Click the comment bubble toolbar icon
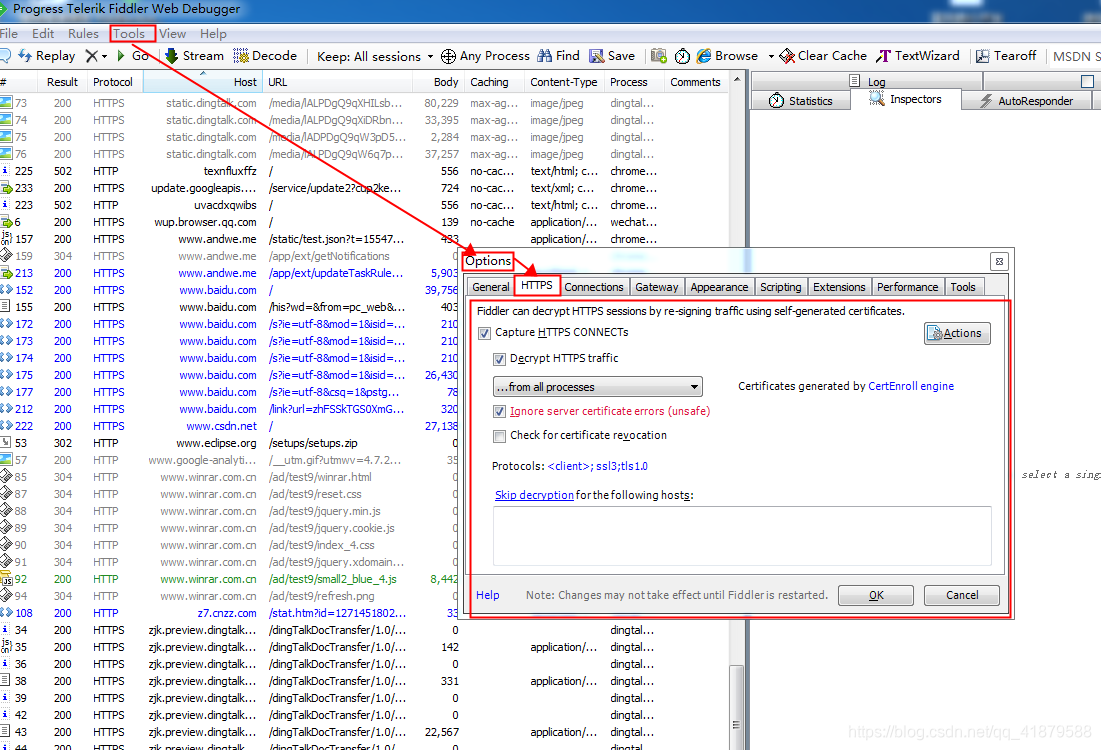 click(x=4, y=55)
